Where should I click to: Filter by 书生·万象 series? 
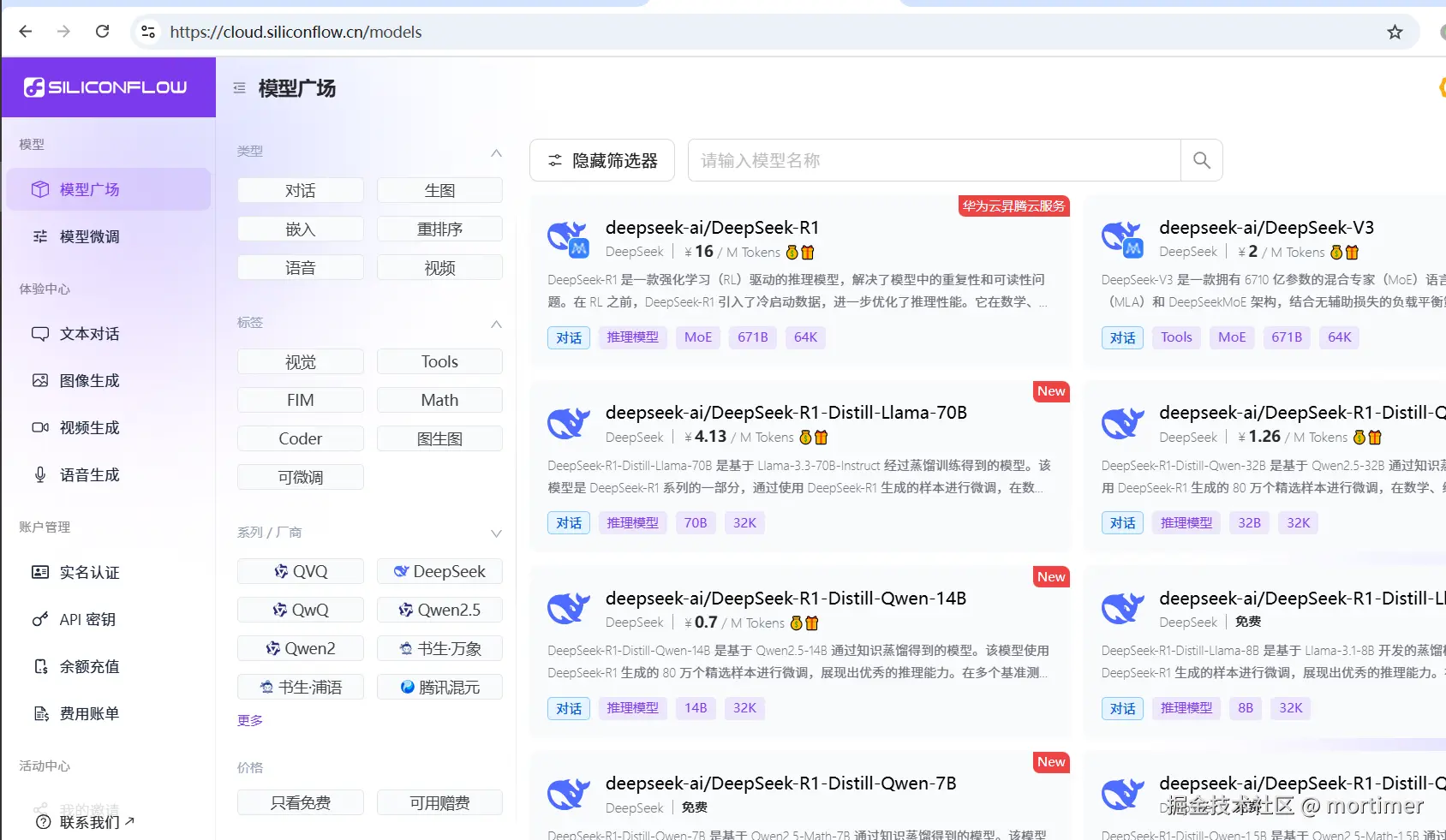pyautogui.click(x=439, y=648)
